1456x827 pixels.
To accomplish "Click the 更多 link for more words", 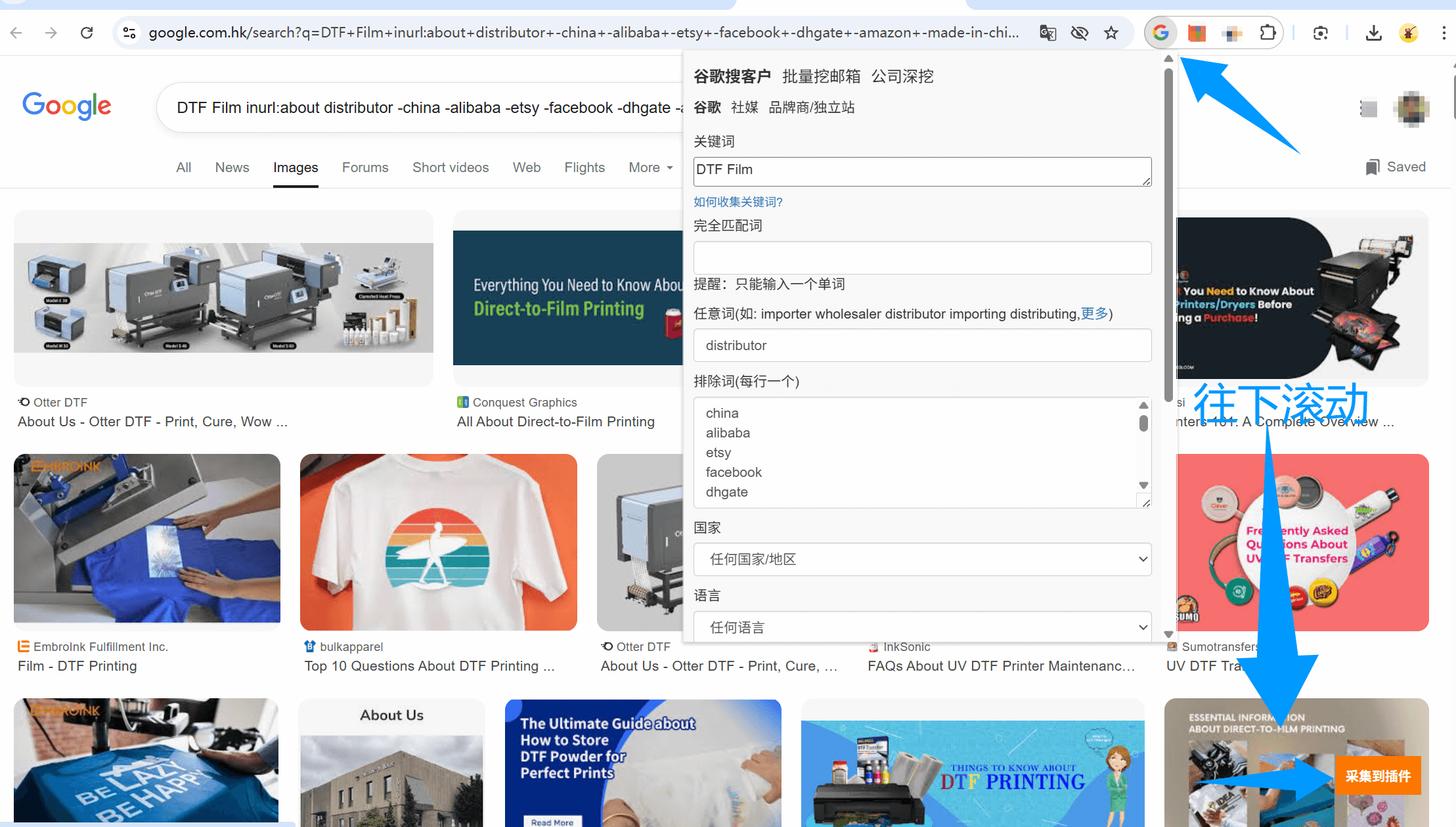I will 1094,314.
